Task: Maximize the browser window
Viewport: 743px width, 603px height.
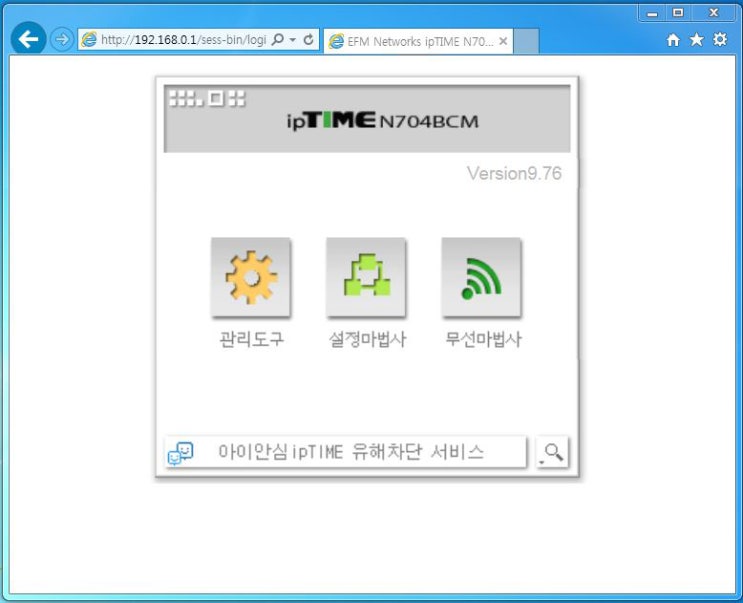Action: point(678,13)
